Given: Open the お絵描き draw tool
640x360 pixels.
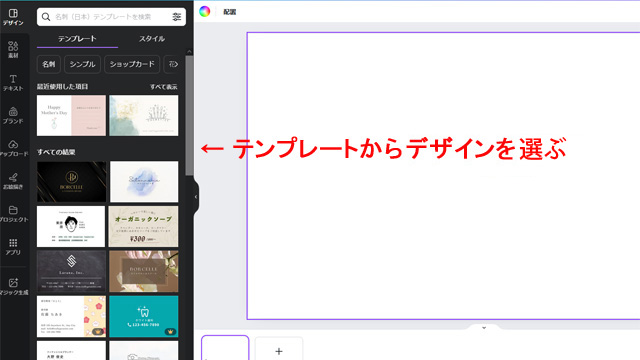Looking at the screenshot, I should 13,181.
